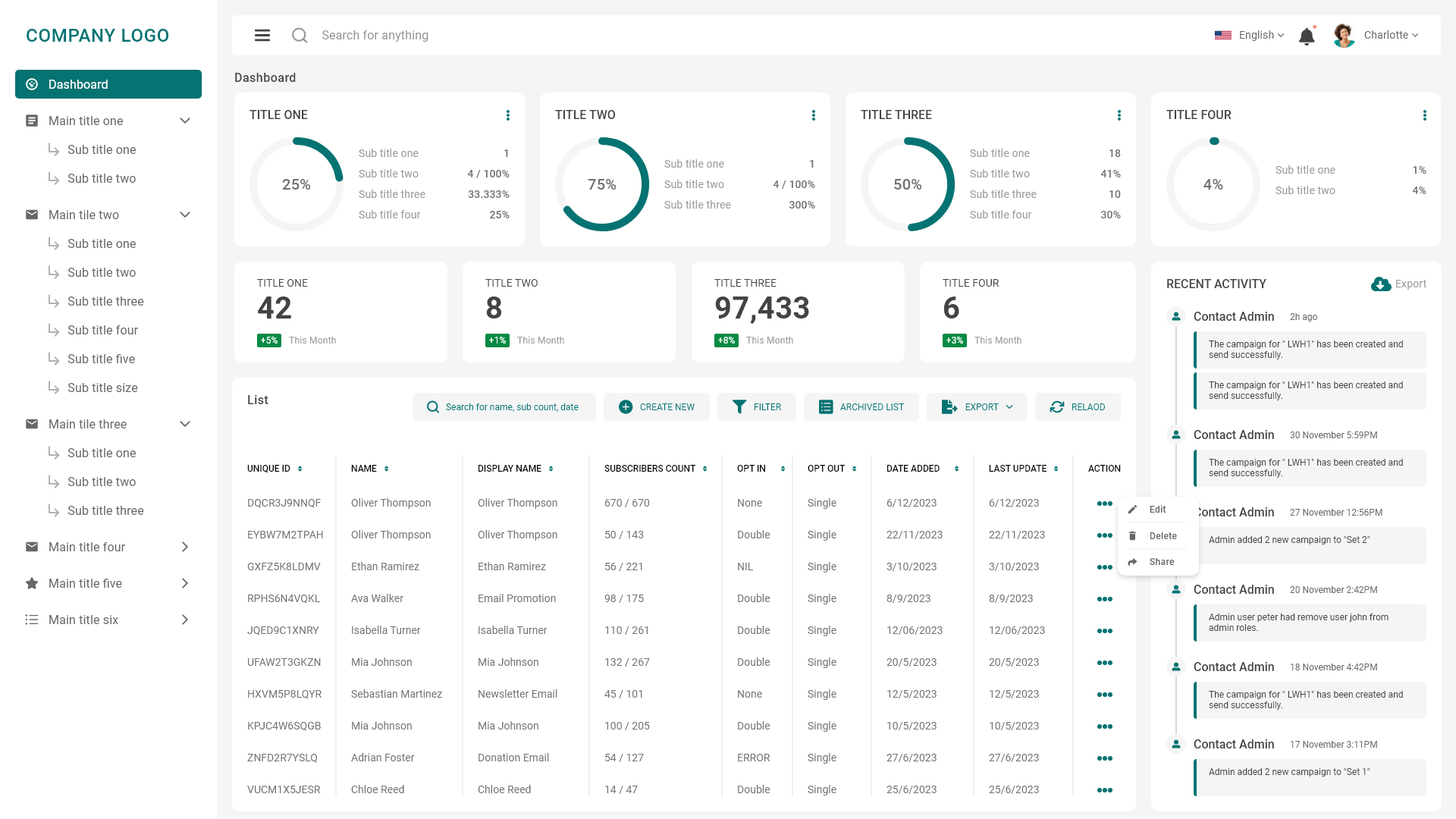Screen dimensions: 1456x819
Task: Select Delete in the action menu
Action: pos(1157,536)
